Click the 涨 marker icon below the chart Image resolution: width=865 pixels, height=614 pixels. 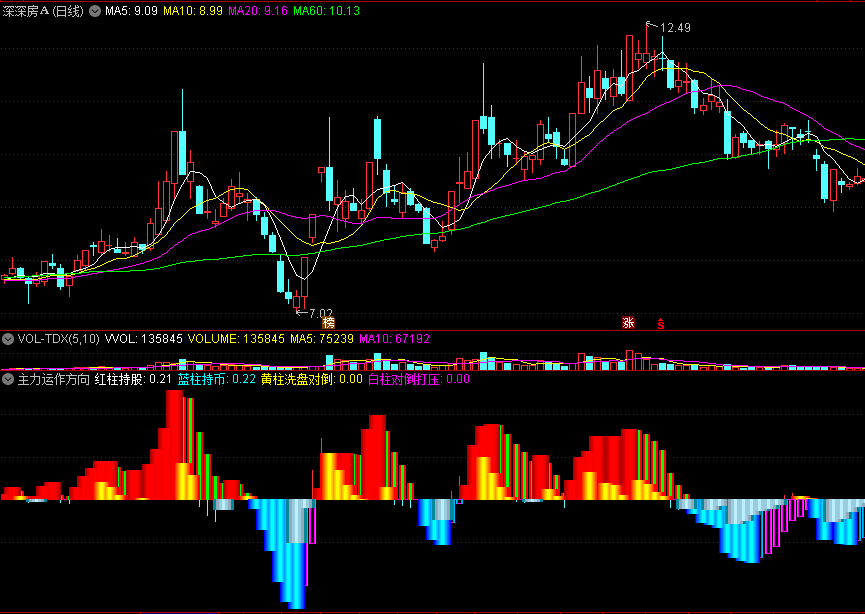click(x=628, y=322)
